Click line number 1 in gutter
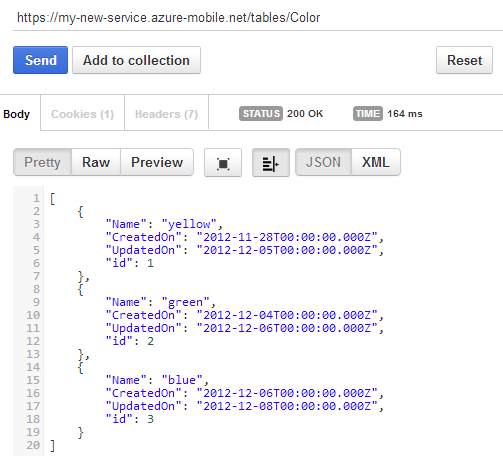The width and height of the screenshot is (503, 467). (36, 198)
